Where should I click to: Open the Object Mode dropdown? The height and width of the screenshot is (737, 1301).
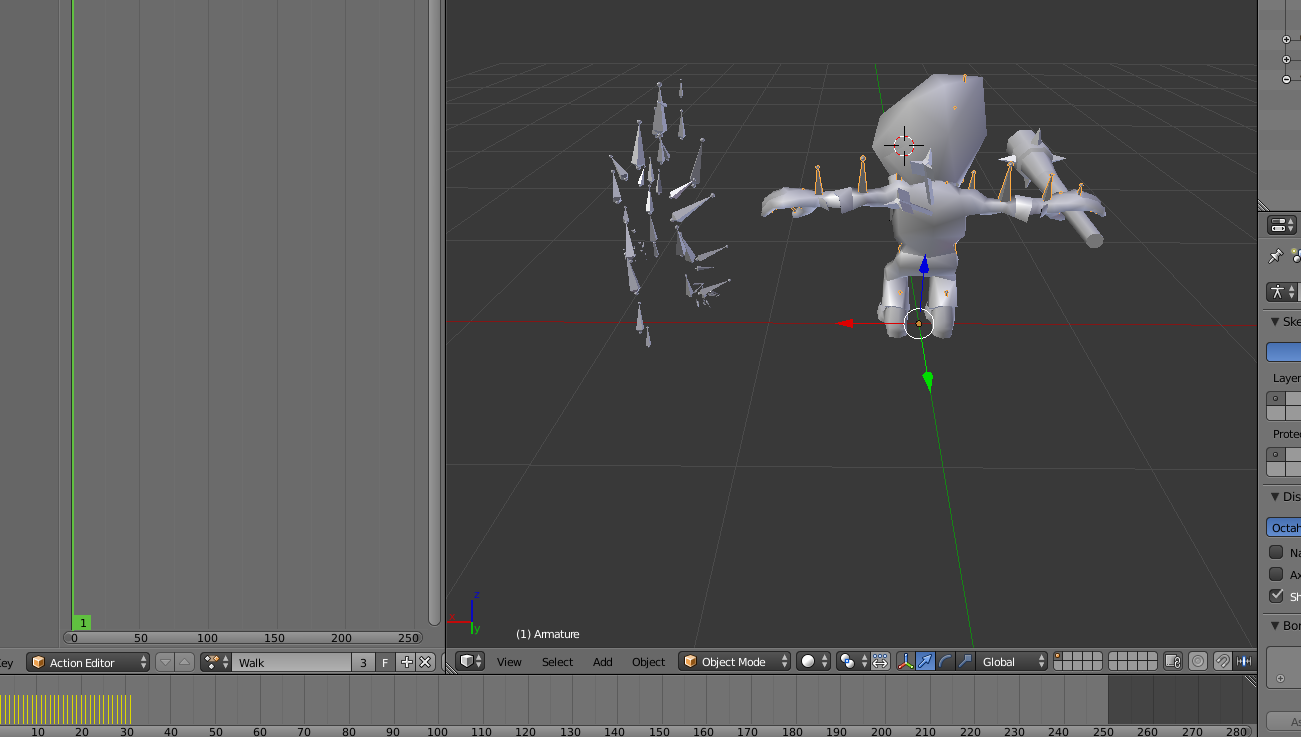734,661
